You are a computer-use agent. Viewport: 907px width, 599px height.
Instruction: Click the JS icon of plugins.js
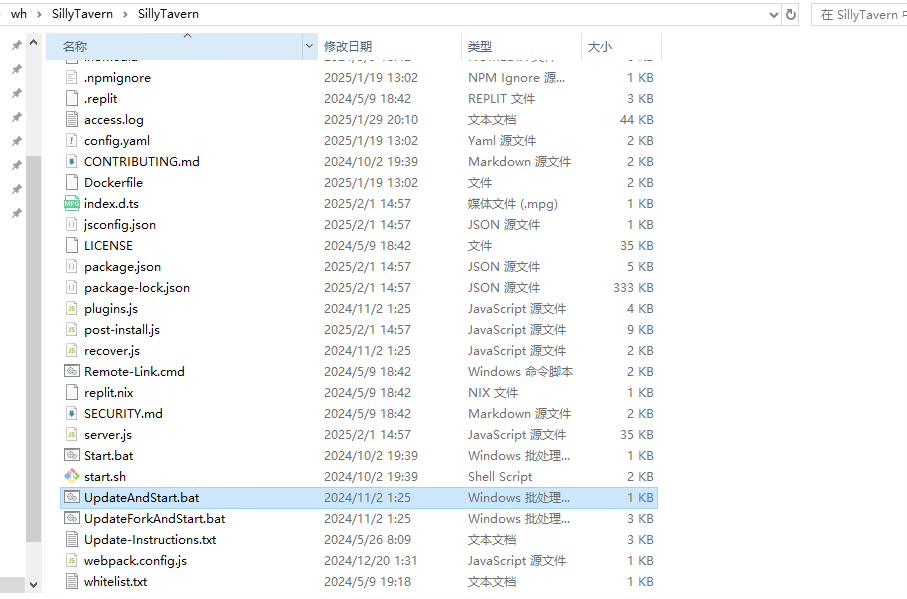[x=72, y=309]
